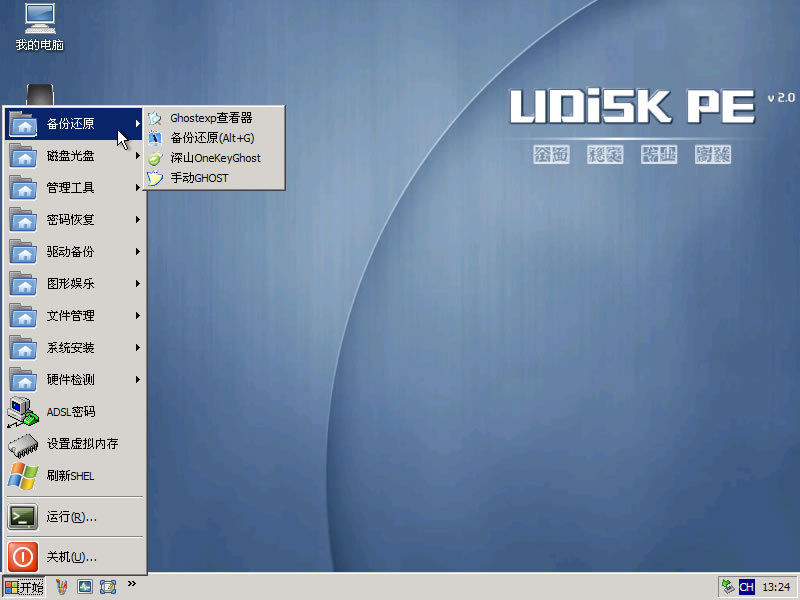Image resolution: width=800 pixels, height=600 pixels.
Task: Click the 刷新SHEL Windows flag item
Action: point(75,476)
